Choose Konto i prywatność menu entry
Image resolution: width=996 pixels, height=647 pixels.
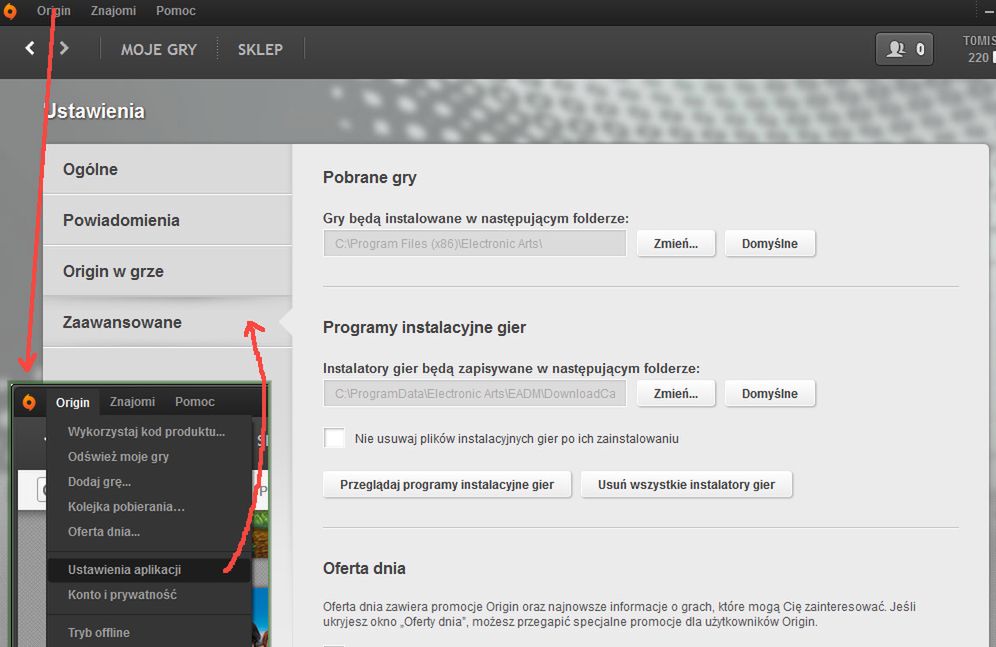click(149, 595)
